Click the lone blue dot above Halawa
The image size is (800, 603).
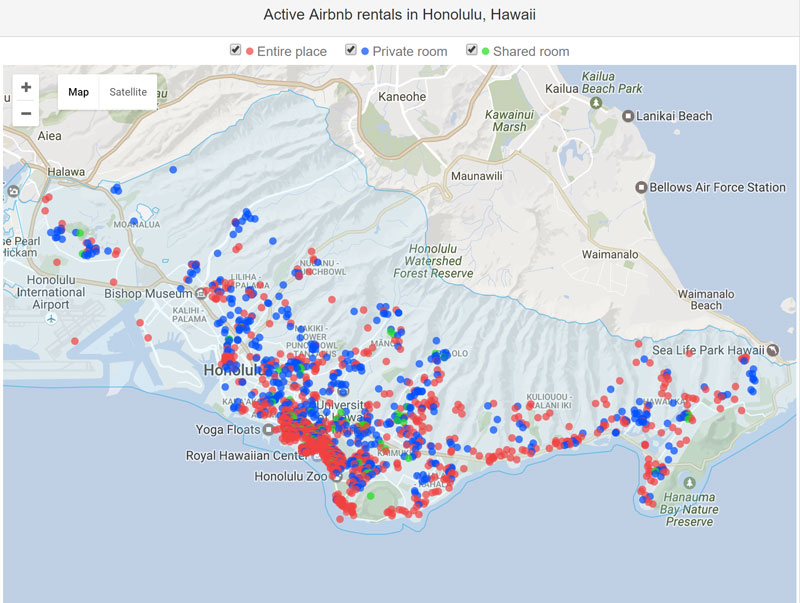pyautogui.click(x=173, y=170)
